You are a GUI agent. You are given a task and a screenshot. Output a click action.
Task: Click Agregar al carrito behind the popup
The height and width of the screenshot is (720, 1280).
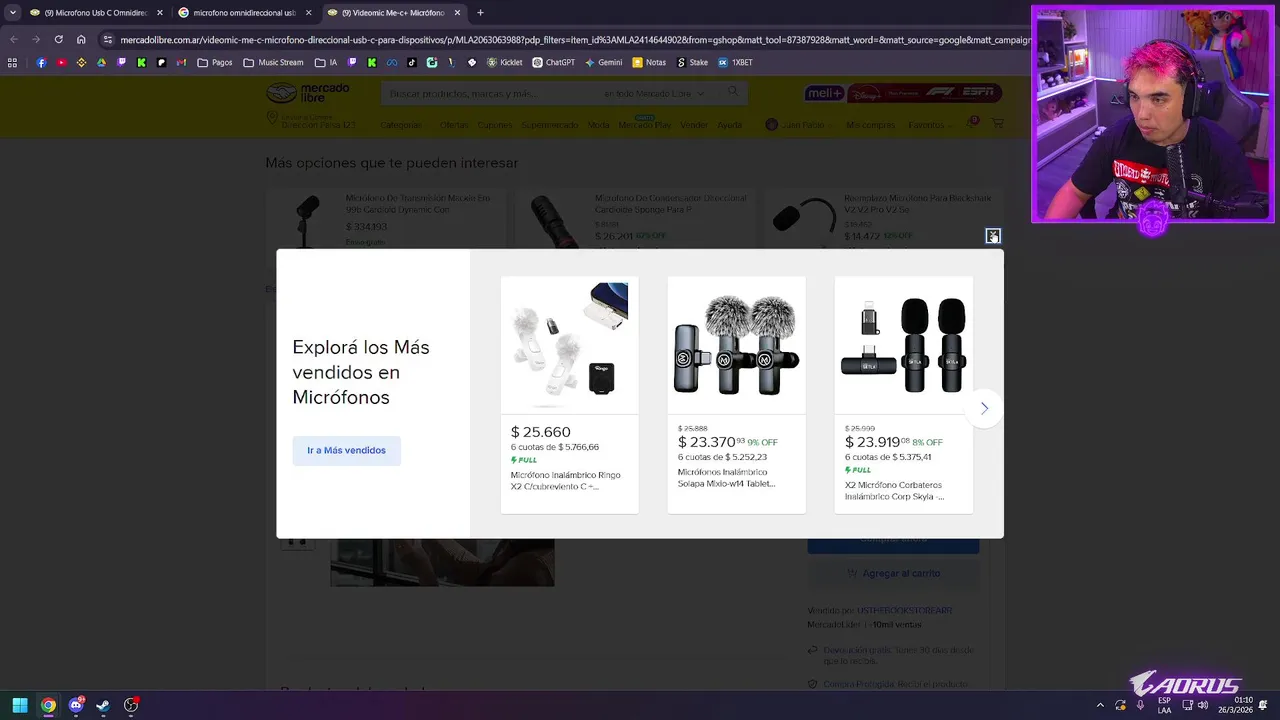tap(893, 573)
